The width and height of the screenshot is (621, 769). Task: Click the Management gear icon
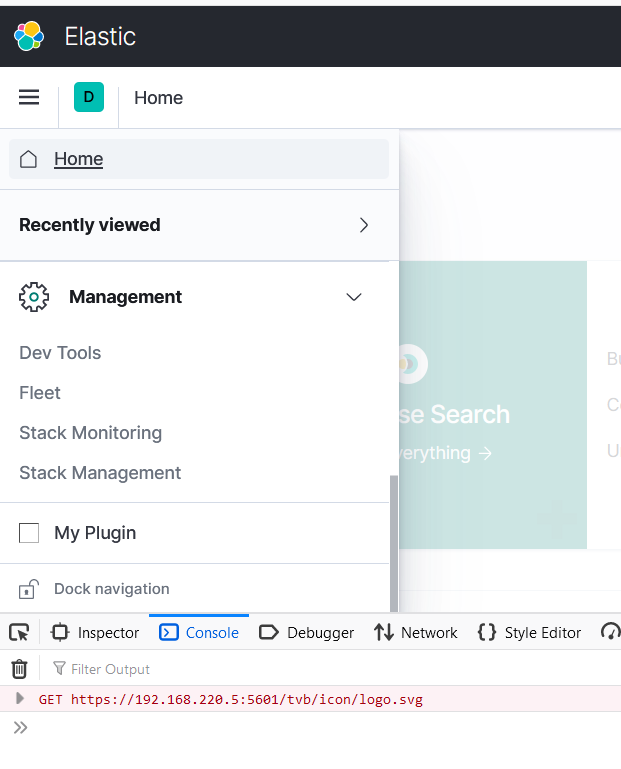(34, 297)
